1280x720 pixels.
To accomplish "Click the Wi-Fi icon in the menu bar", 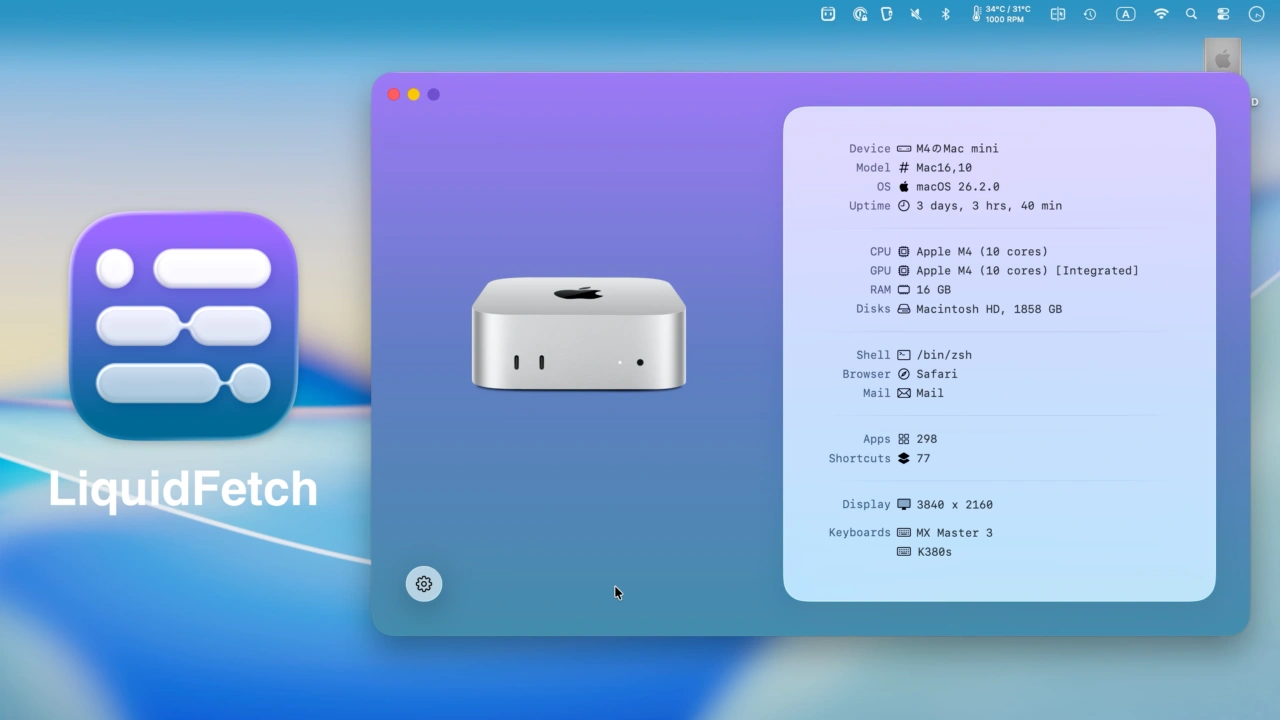I will [x=1160, y=14].
